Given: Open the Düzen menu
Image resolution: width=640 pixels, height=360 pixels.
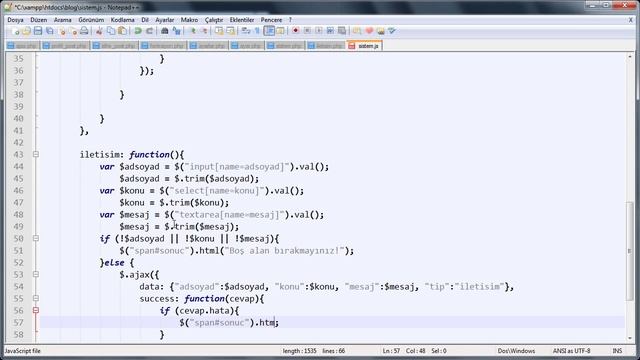Looking at the screenshot, I should point(38,20).
